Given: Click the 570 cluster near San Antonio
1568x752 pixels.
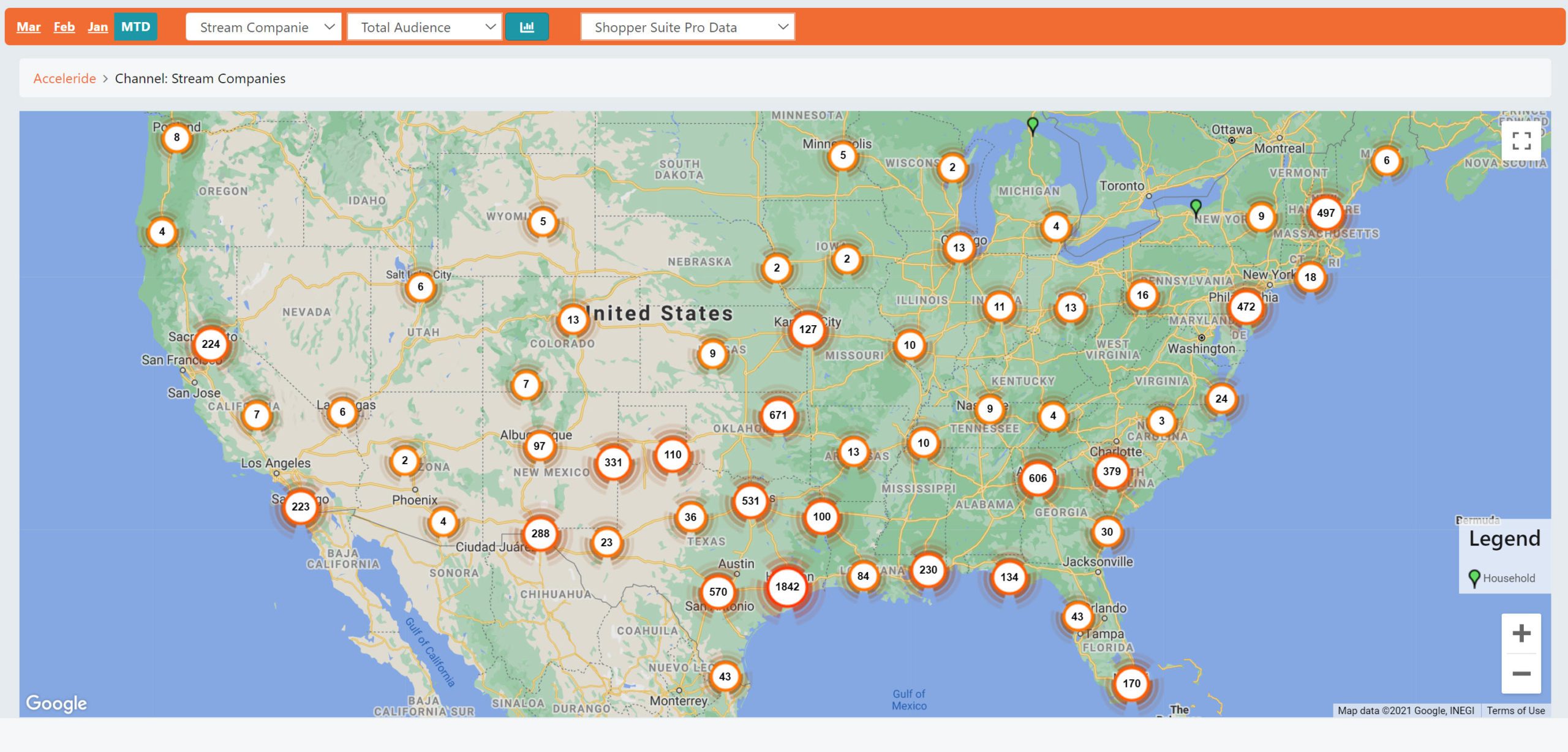Looking at the screenshot, I should click(718, 592).
